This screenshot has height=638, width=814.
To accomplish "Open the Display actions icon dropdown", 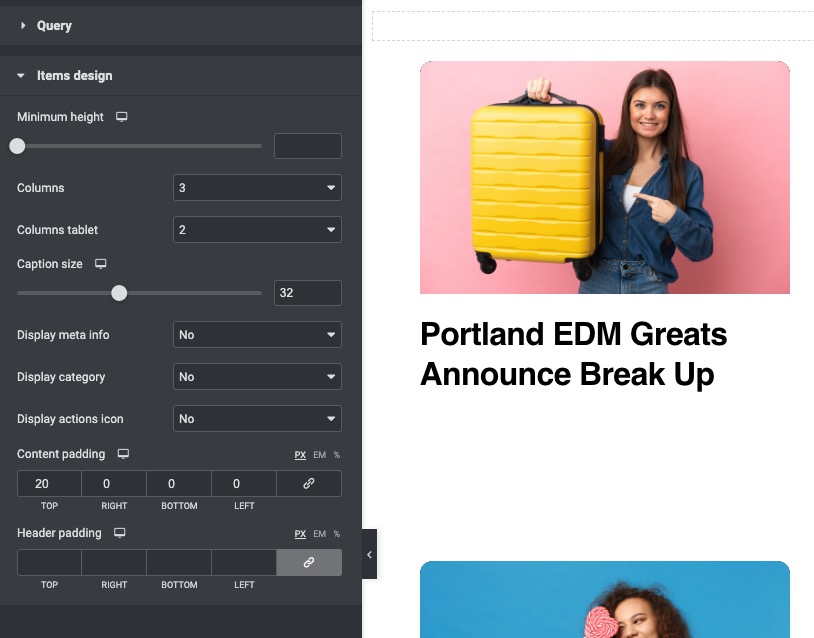I will 257,418.
